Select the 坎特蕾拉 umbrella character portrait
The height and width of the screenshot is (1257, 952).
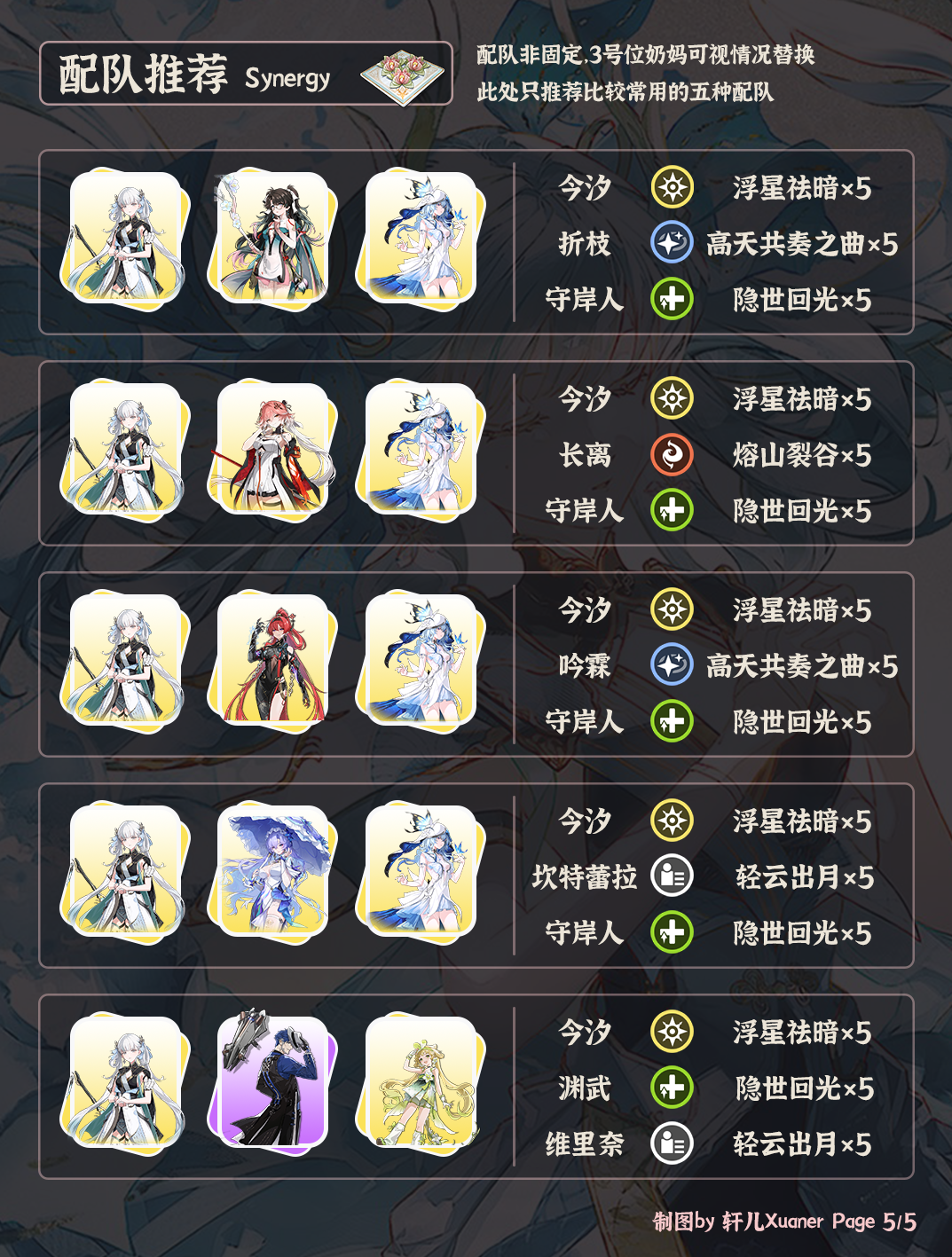[271, 872]
